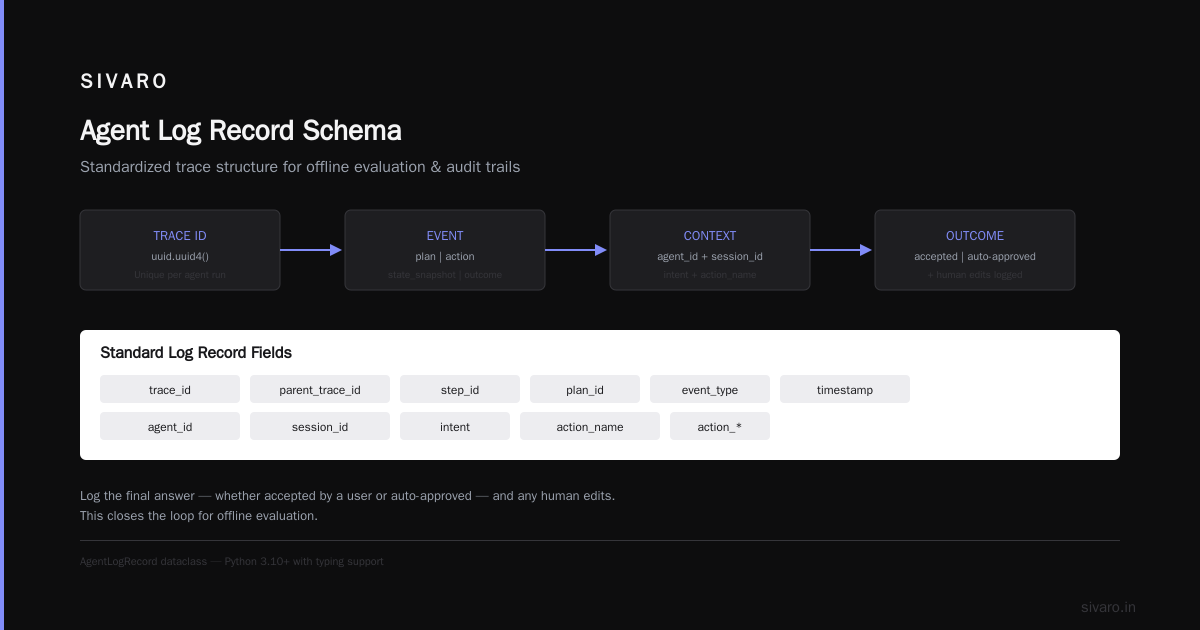Click the action_* field chip
This screenshot has height=630, width=1200.
720,426
